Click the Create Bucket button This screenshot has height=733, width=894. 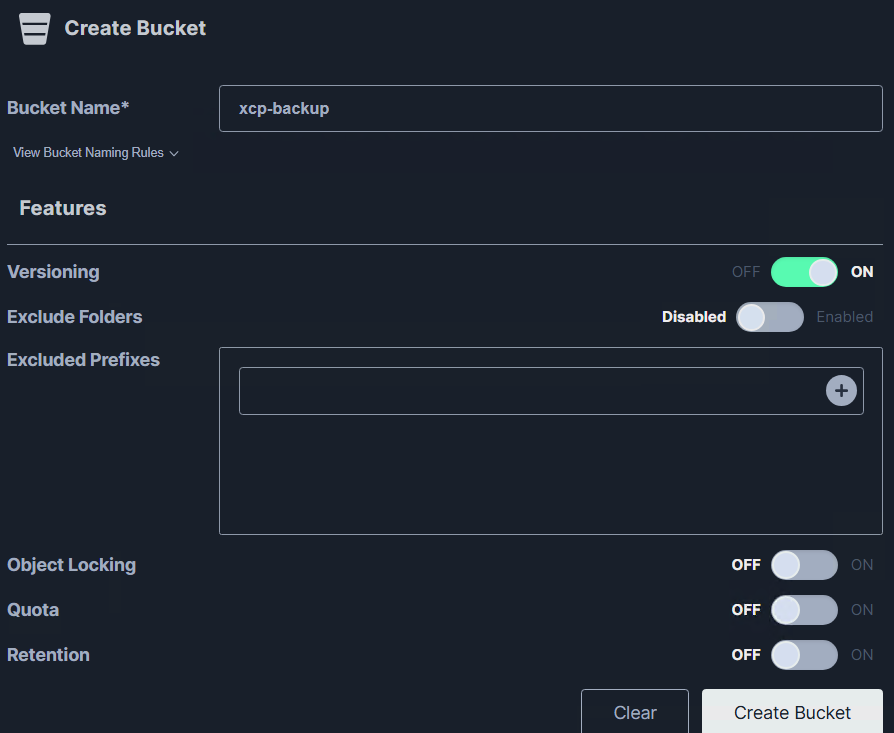[x=792, y=711]
